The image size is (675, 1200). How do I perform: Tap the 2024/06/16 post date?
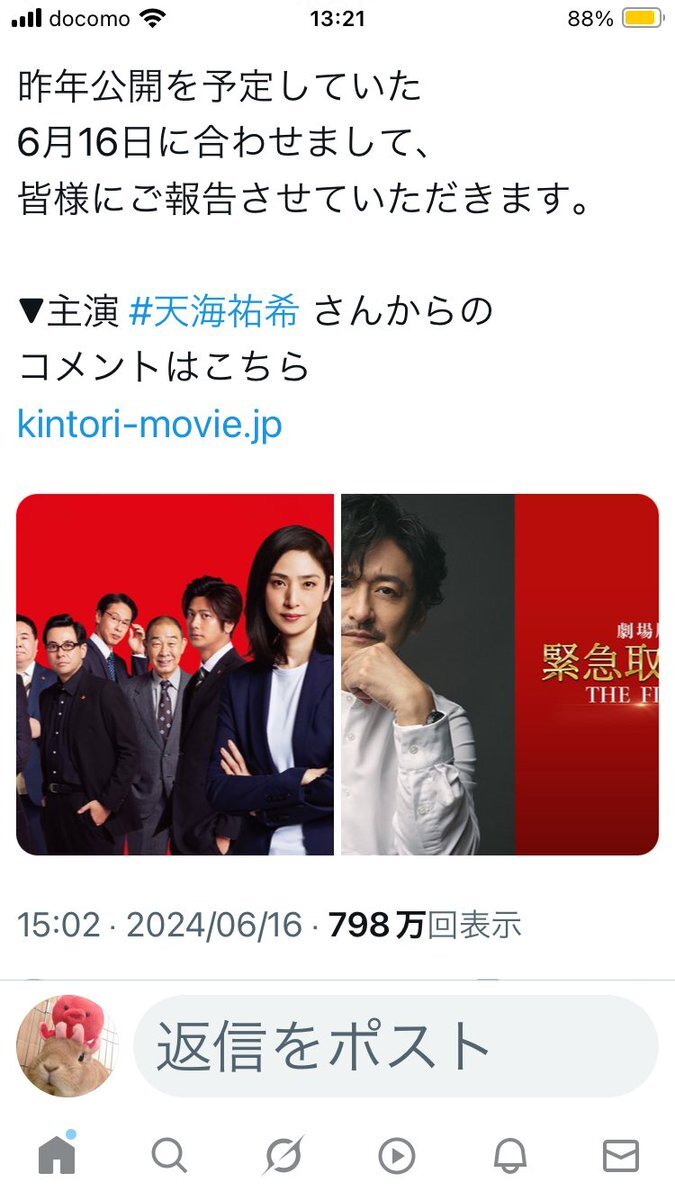pyautogui.click(x=214, y=925)
